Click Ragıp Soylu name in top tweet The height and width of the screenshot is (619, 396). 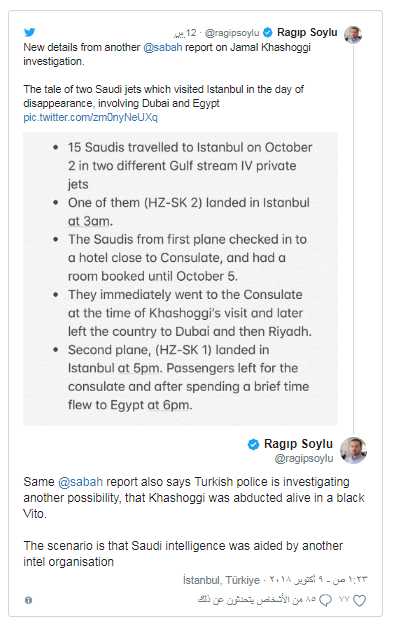(307, 32)
